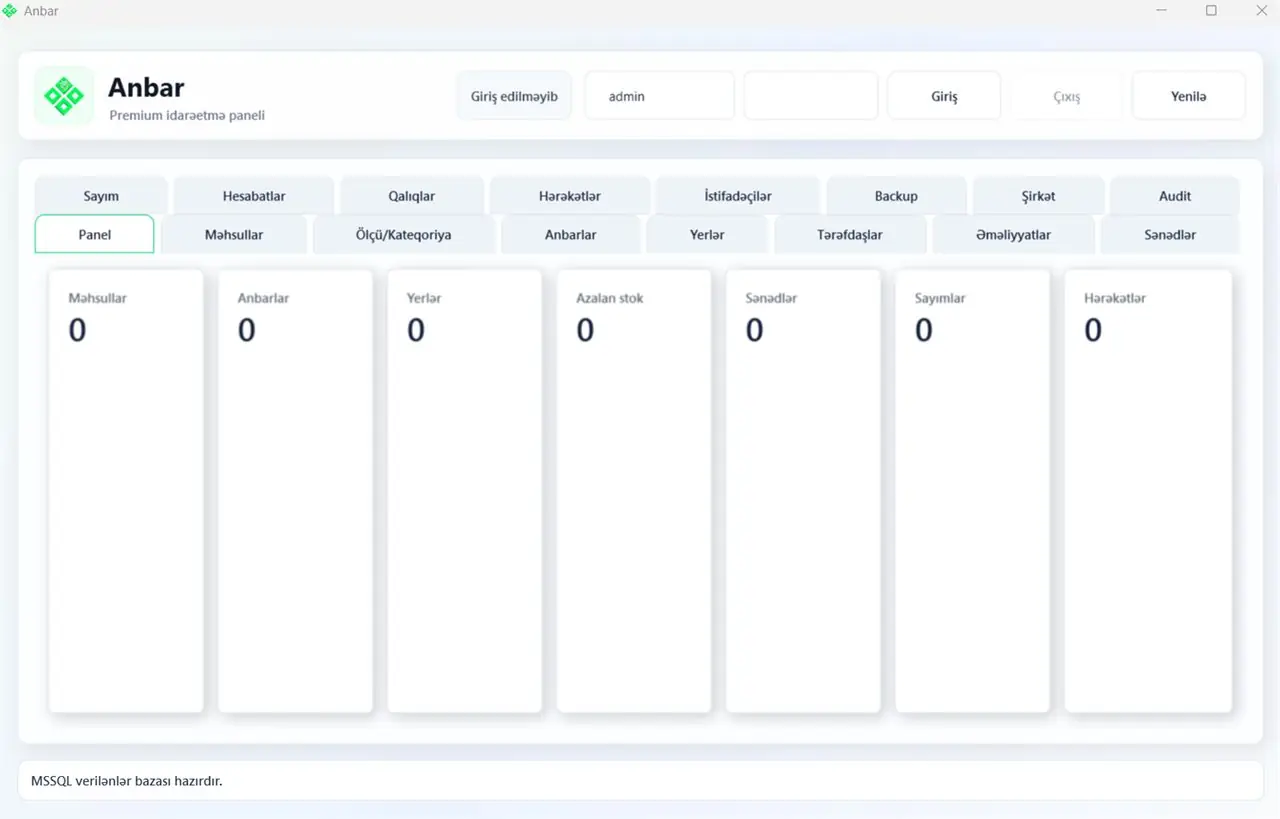Switch to the Şirkət tab
The image size is (1280, 819).
(1038, 196)
